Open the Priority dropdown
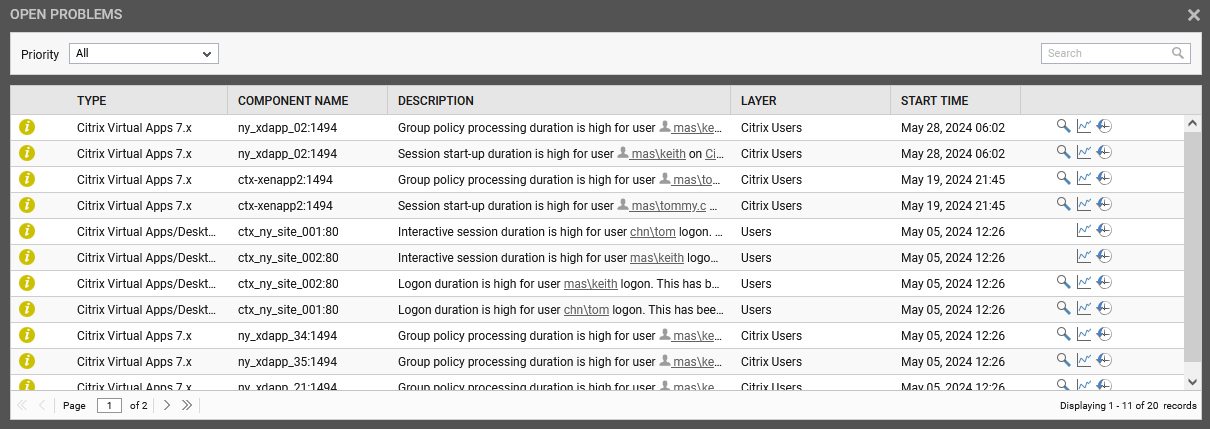This screenshot has height=429, width=1210. (x=144, y=54)
